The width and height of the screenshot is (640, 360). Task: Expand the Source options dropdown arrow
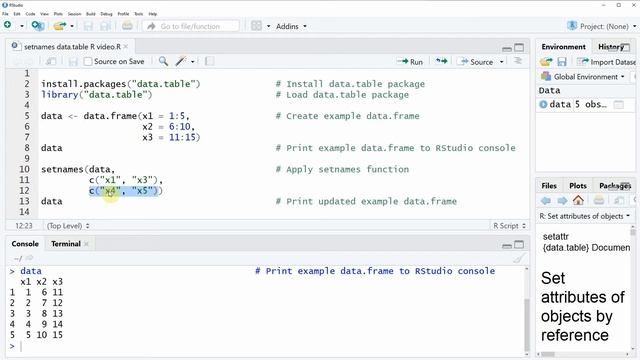pos(502,62)
